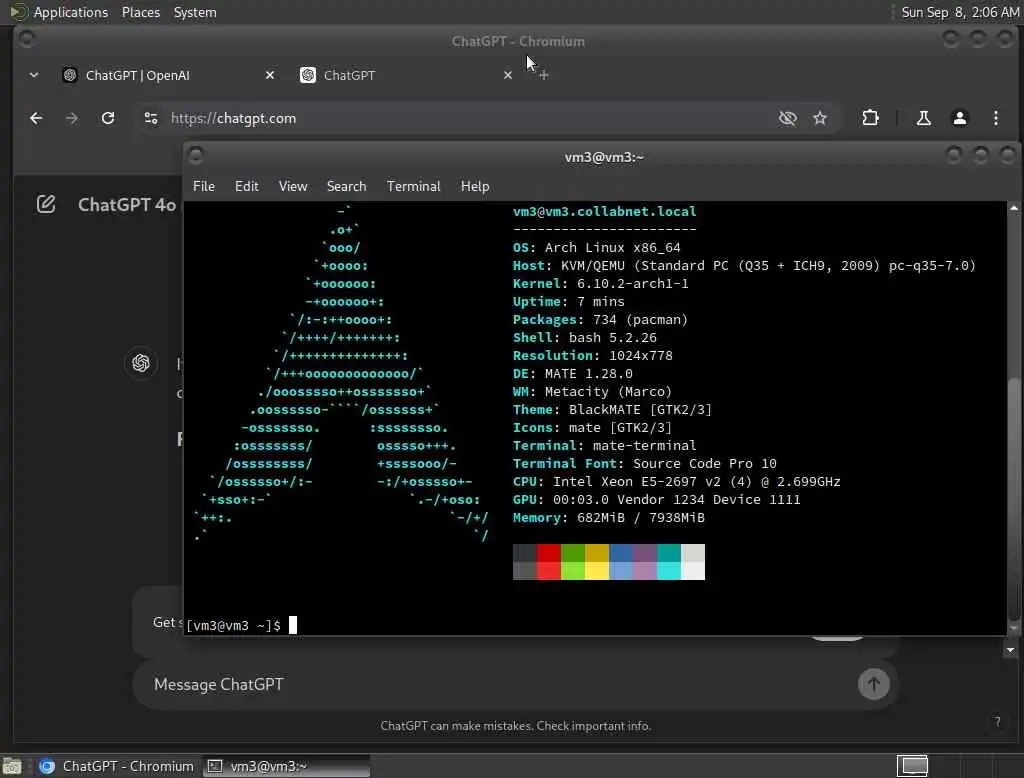Open the profile avatar icon

click(959, 118)
